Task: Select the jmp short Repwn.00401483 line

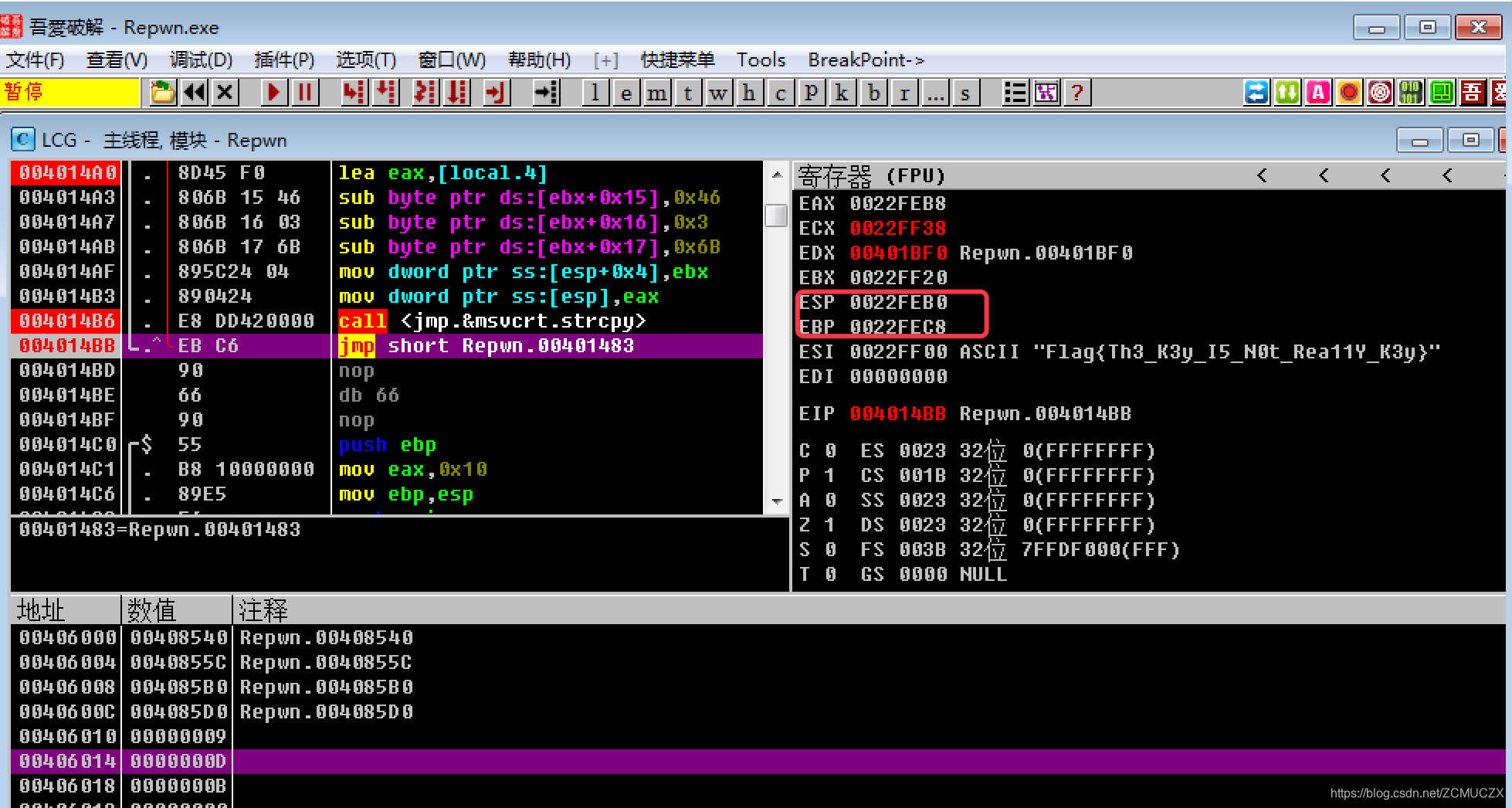Action: [386, 345]
